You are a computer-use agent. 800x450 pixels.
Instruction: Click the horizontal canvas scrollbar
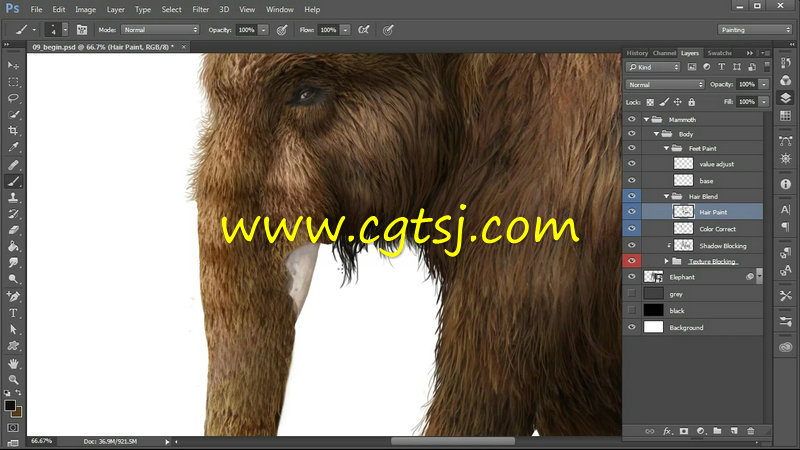click(x=453, y=441)
